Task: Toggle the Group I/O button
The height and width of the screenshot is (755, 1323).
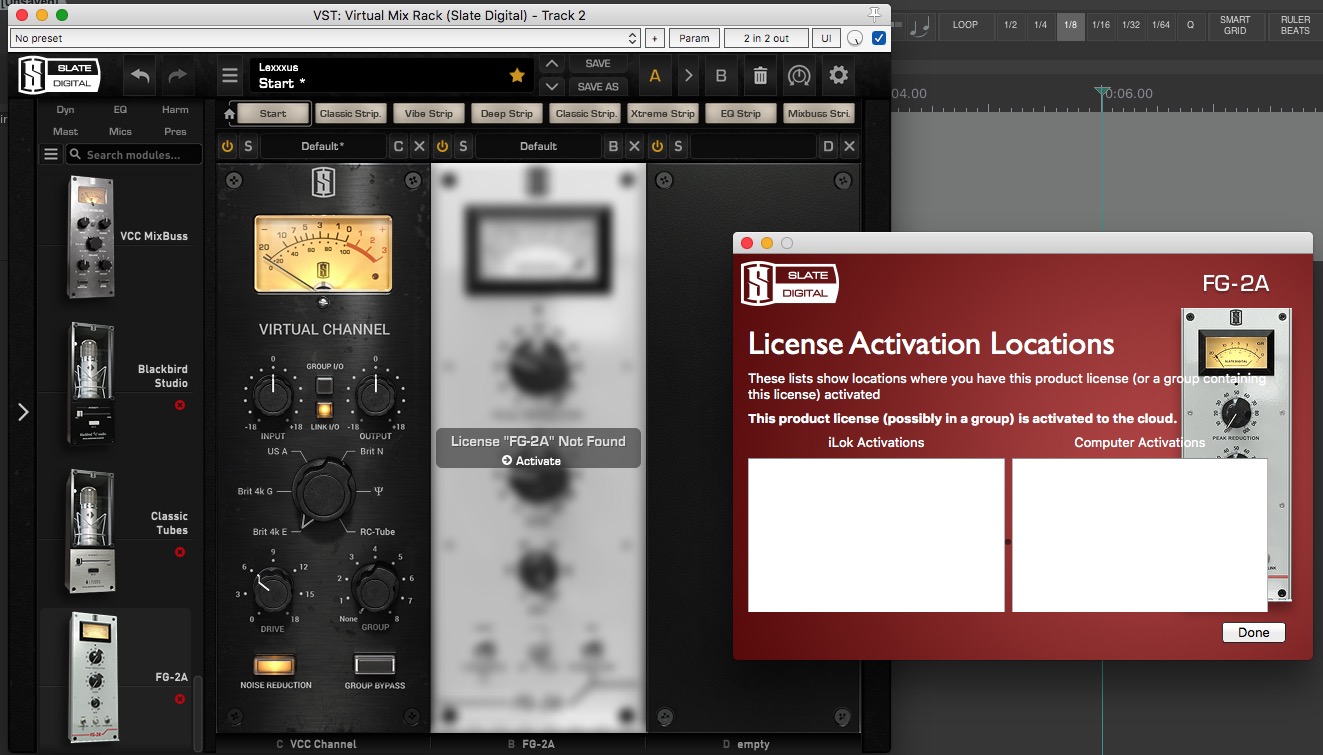Action: pos(324,385)
